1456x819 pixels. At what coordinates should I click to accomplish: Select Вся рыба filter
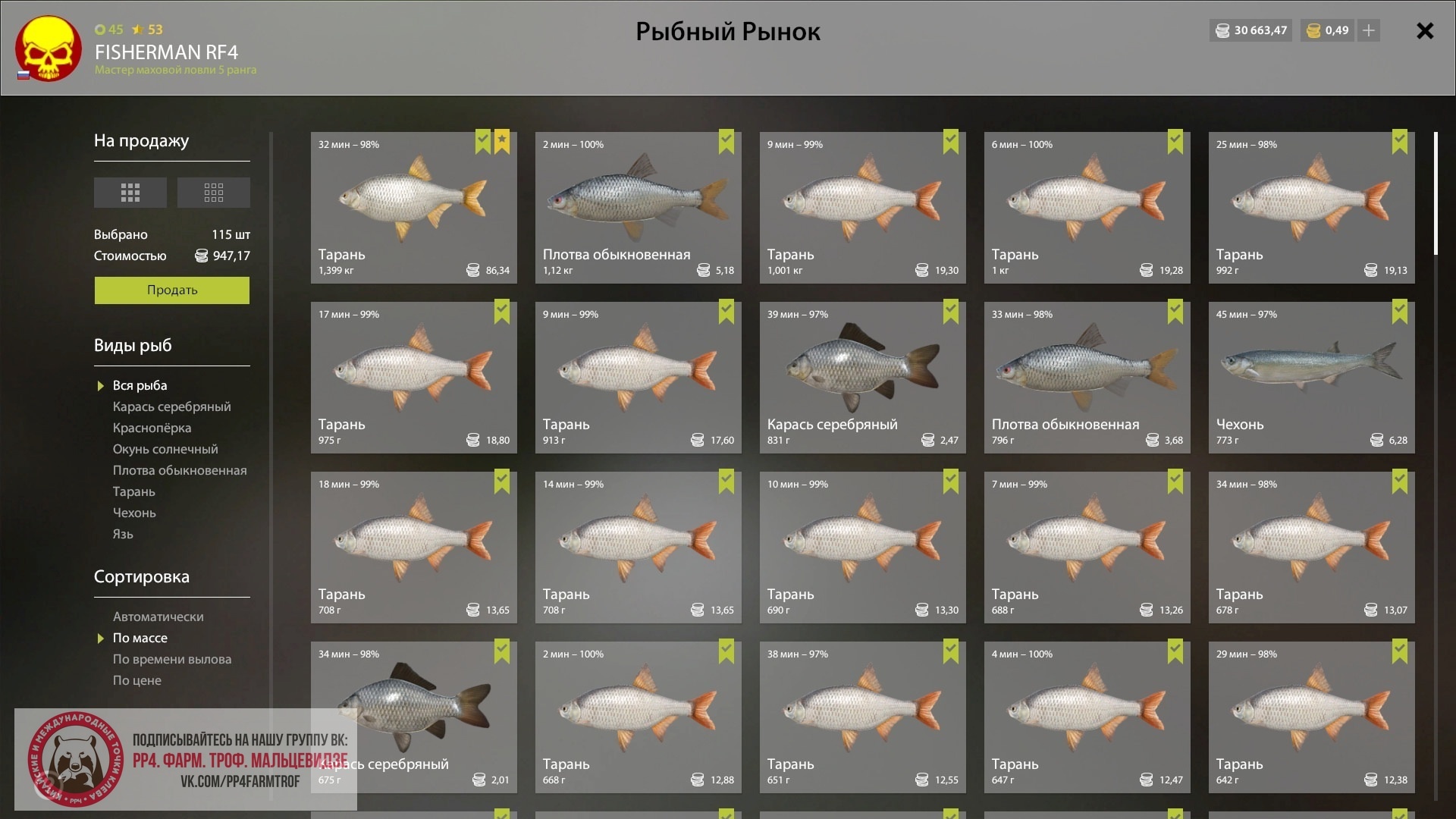click(x=140, y=385)
